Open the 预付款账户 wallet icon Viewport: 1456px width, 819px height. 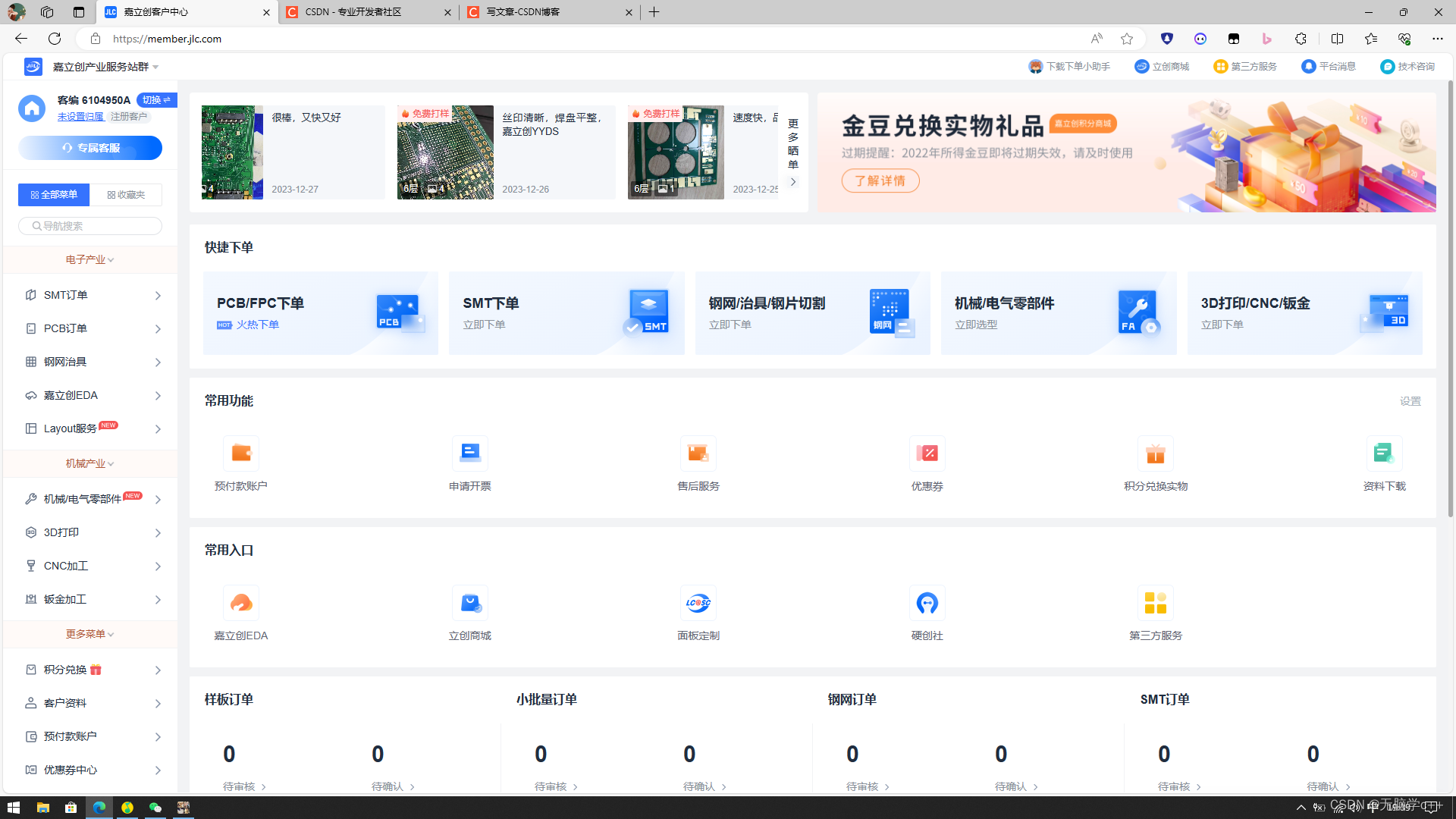point(241,453)
